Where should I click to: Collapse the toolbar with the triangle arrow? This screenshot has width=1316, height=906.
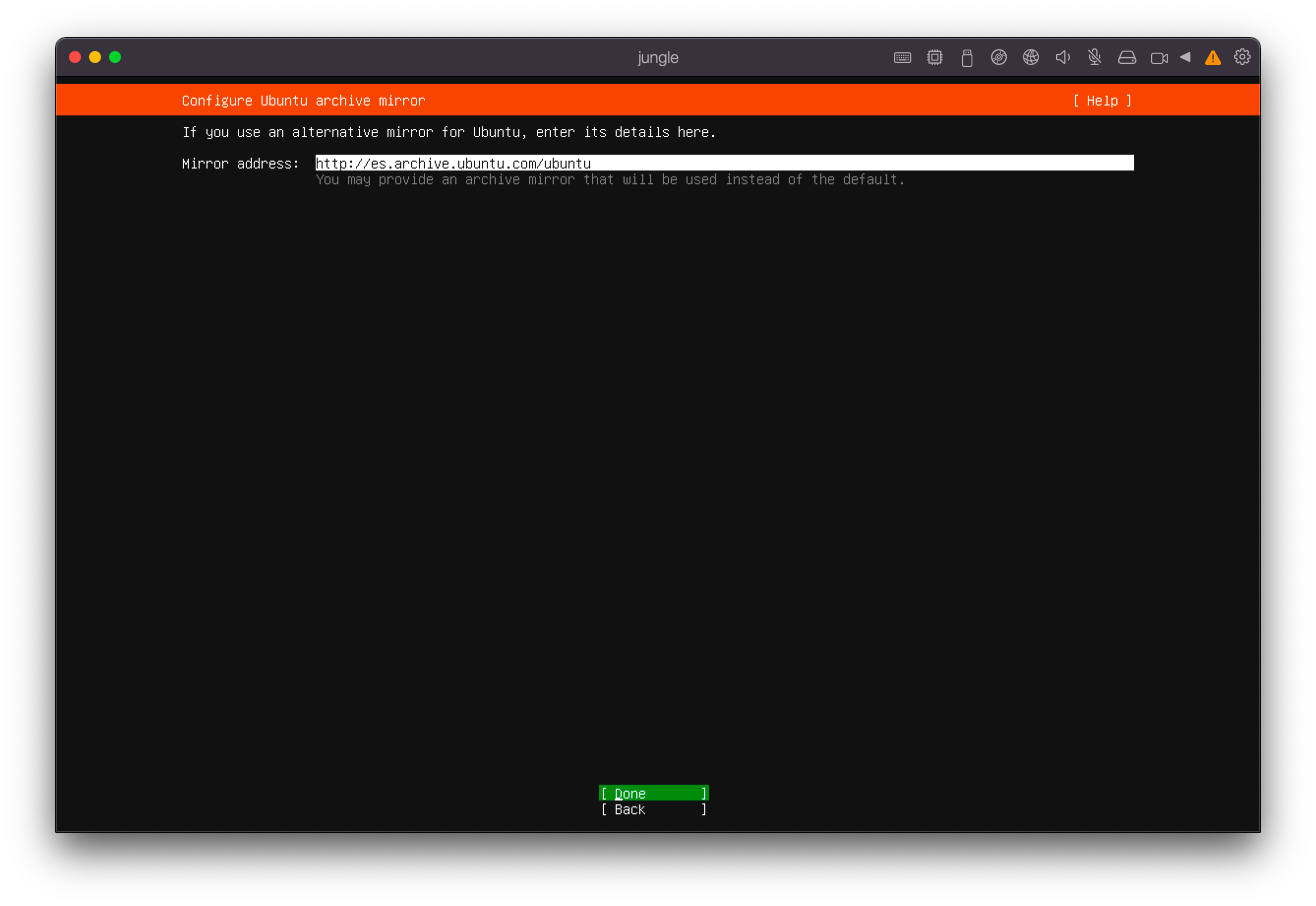(x=1185, y=57)
